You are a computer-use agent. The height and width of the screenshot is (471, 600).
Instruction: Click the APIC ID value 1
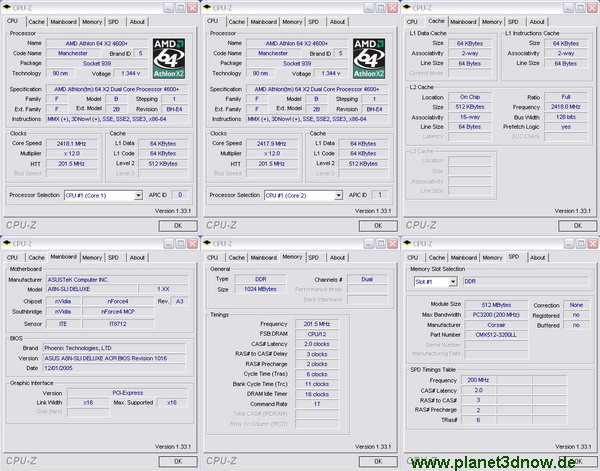tap(380, 195)
